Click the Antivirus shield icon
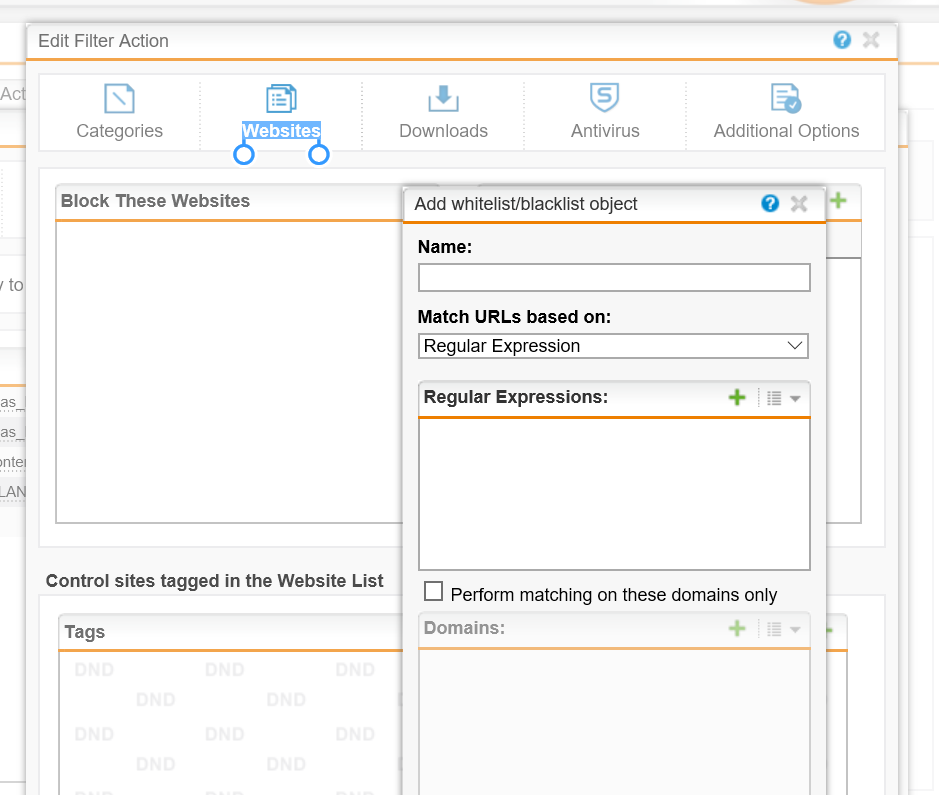Image resolution: width=939 pixels, height=795 pixels. click(x=604, y=99)
